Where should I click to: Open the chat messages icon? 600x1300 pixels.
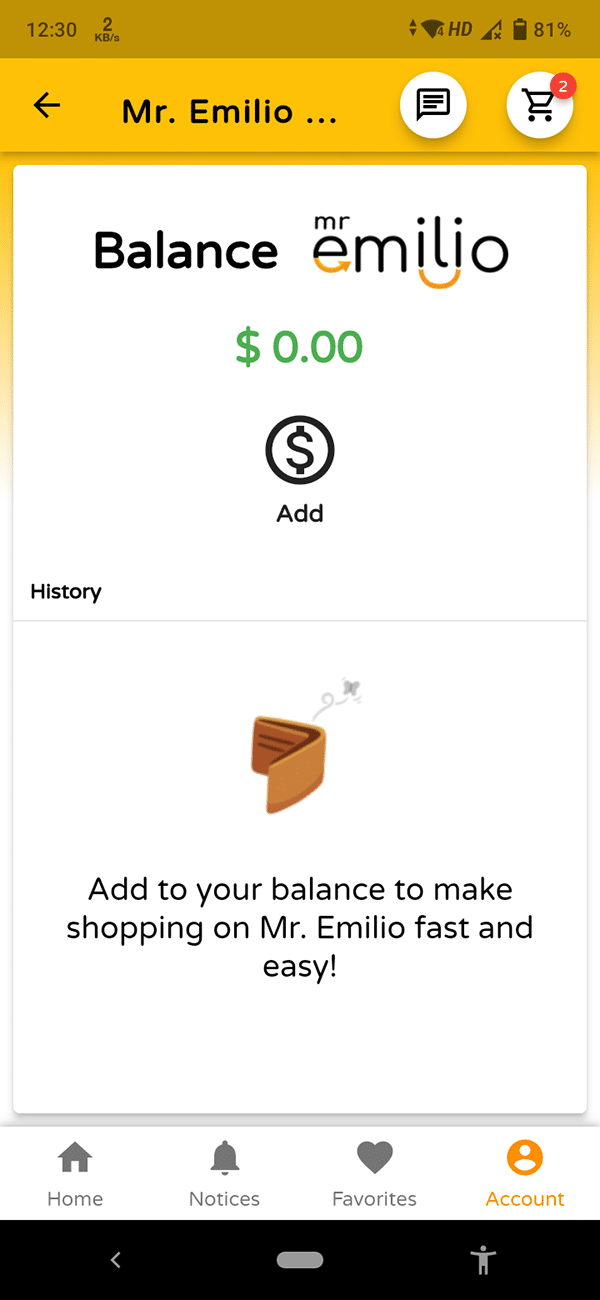432,105
